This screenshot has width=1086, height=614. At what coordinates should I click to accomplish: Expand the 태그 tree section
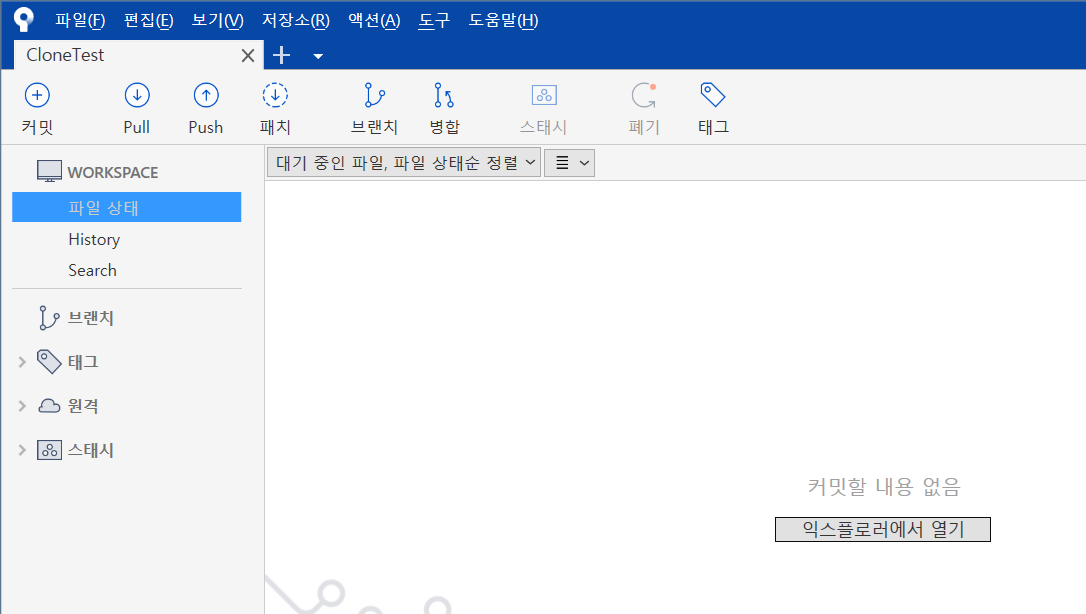pos(22,361)
